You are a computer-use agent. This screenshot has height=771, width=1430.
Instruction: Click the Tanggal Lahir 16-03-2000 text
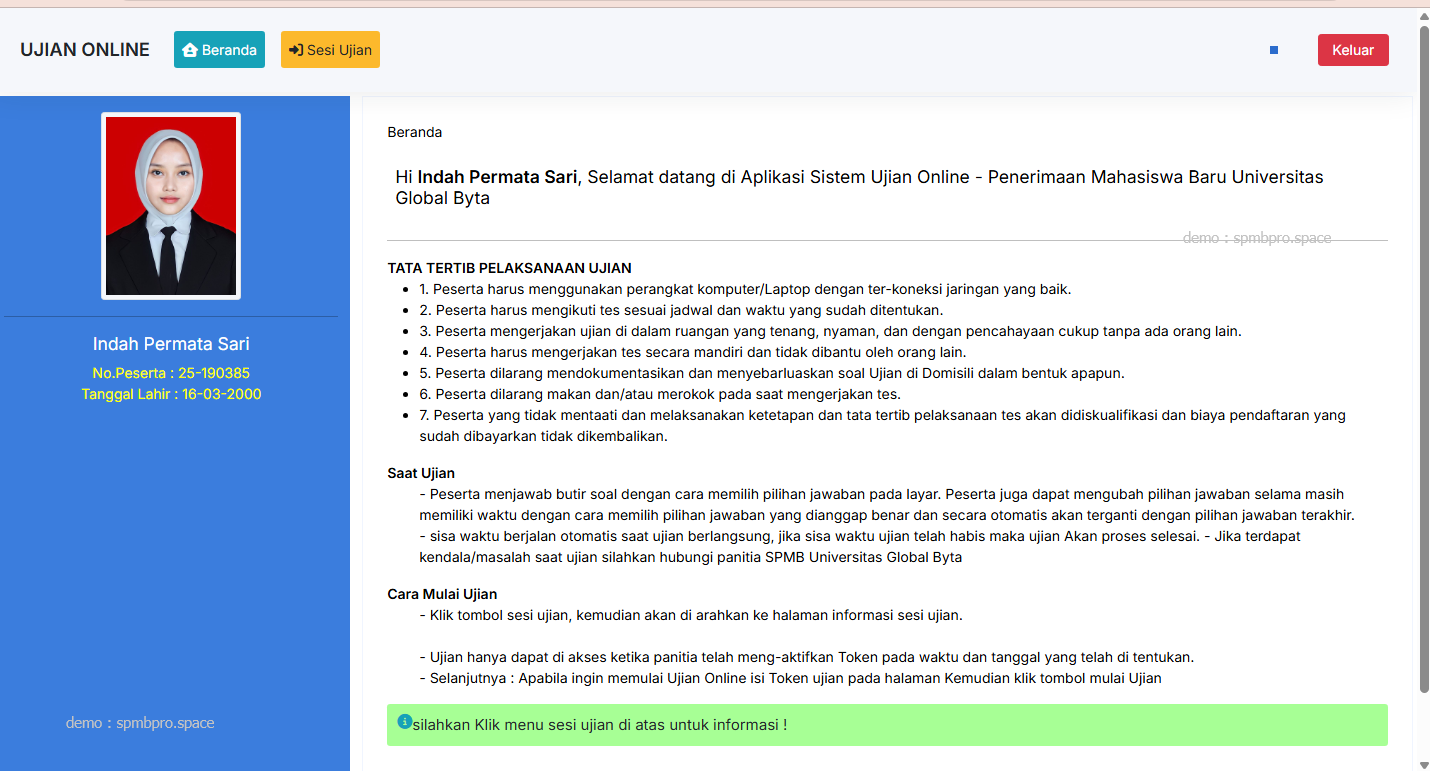coord(171,394)
